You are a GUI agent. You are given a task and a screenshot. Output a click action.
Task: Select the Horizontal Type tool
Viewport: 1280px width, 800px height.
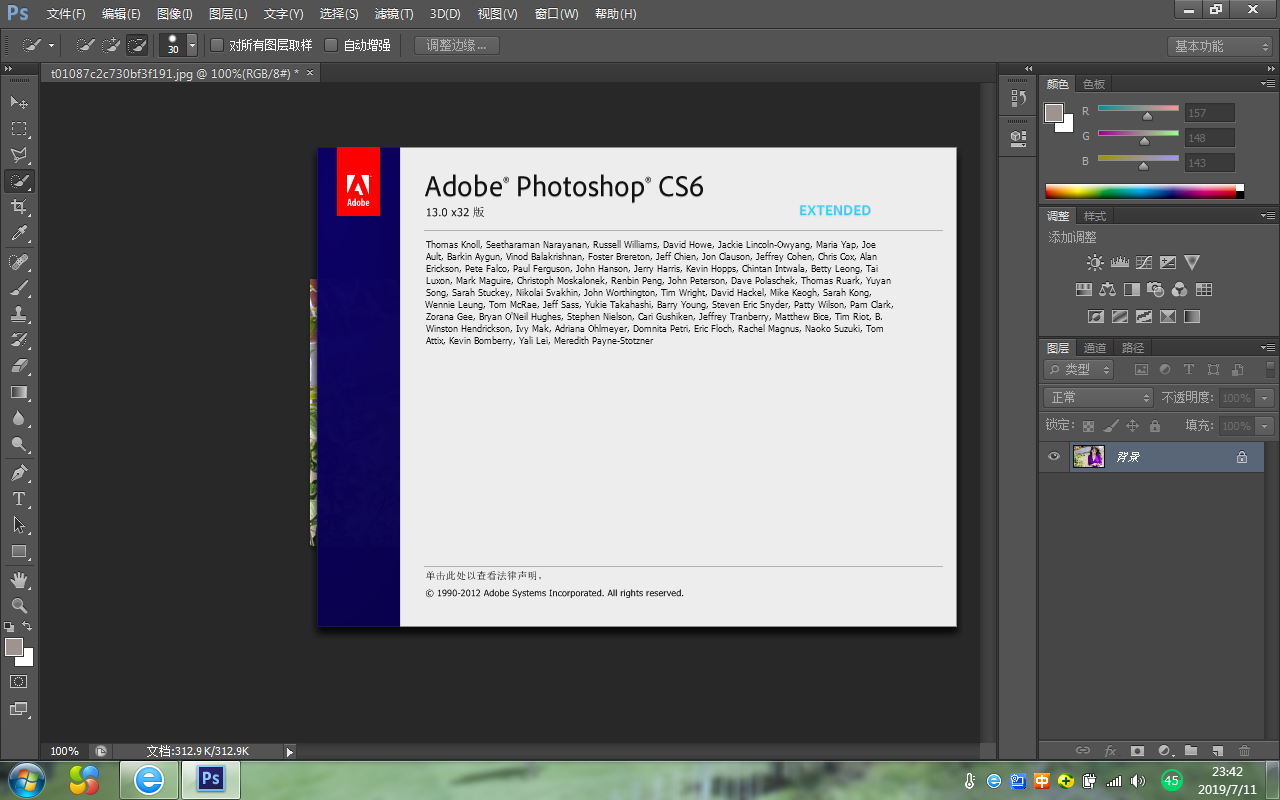tap(19, 498)
